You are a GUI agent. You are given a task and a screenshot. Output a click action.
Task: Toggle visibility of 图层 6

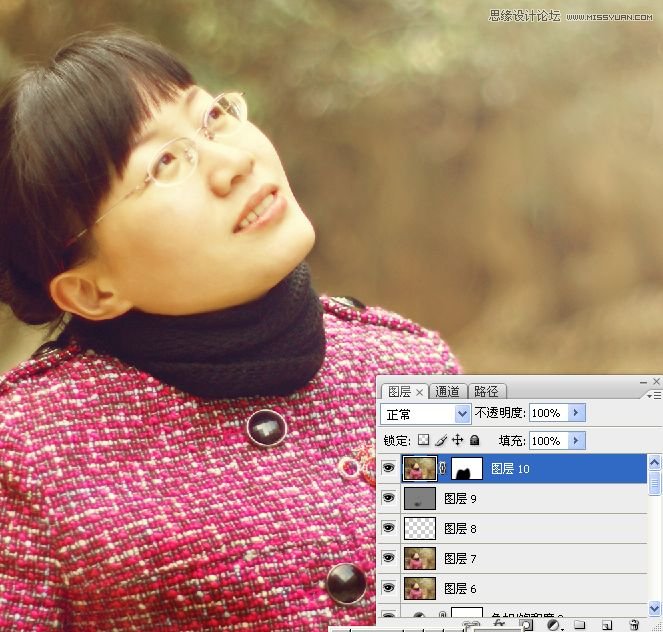click(x=389, y=588)
